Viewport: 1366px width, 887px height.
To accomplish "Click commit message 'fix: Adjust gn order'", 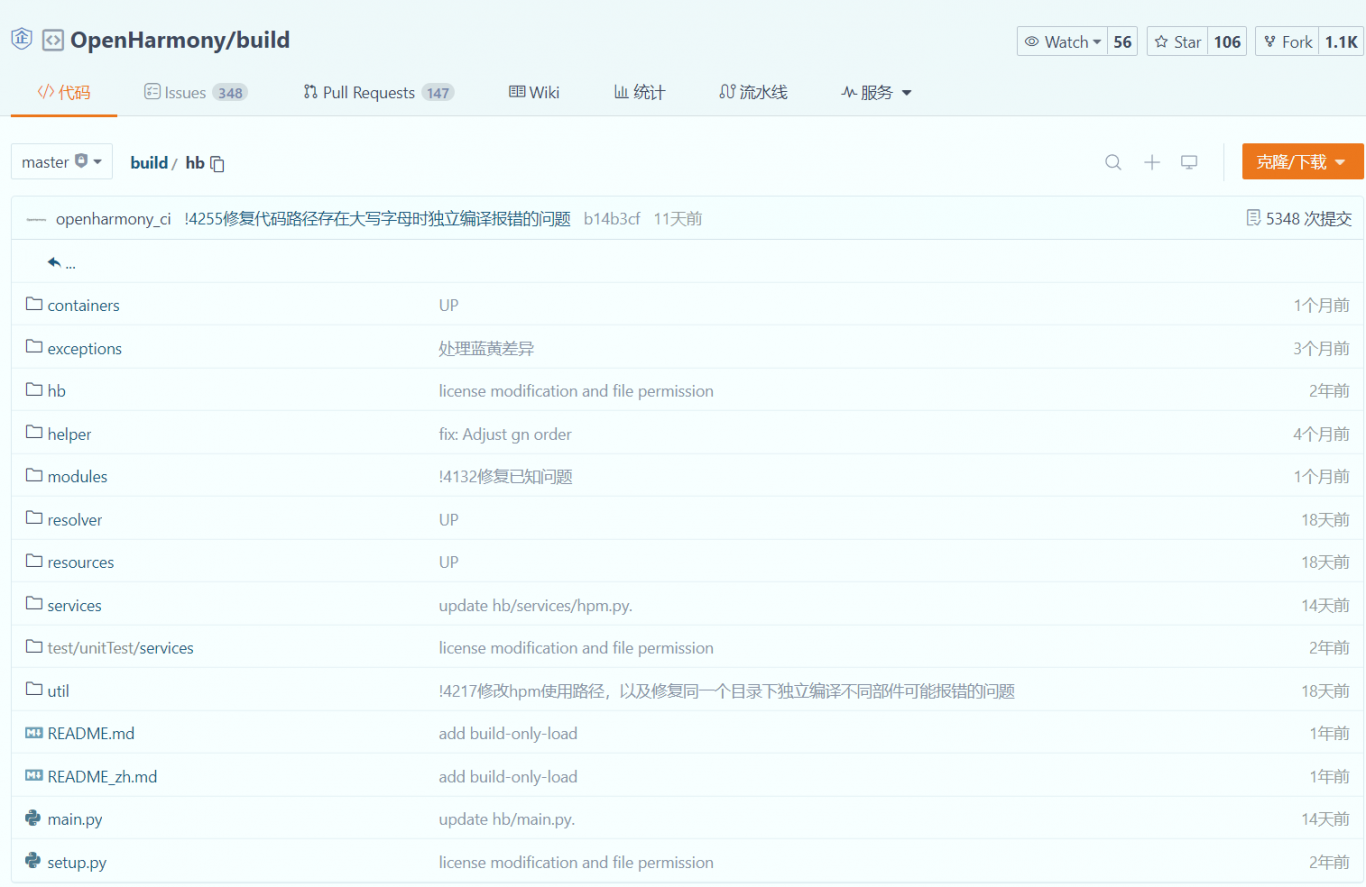I will 505,434.
